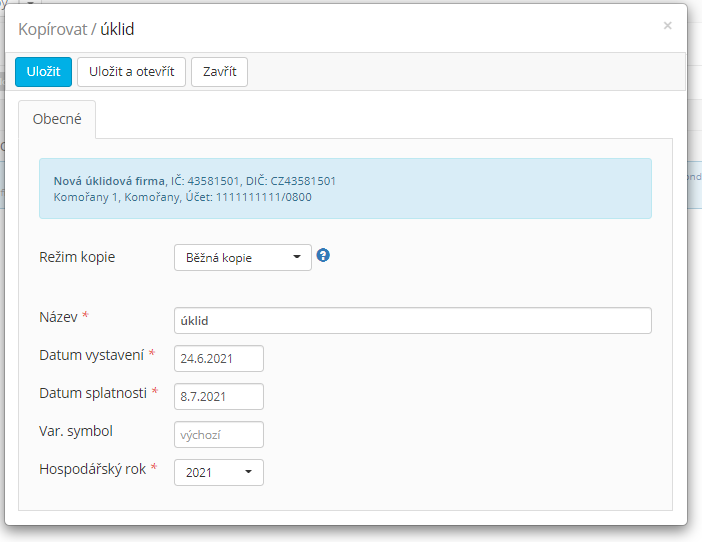Click the blue Uložit button
The height and width of the screenshot is (542, 702).
point(43,72)
